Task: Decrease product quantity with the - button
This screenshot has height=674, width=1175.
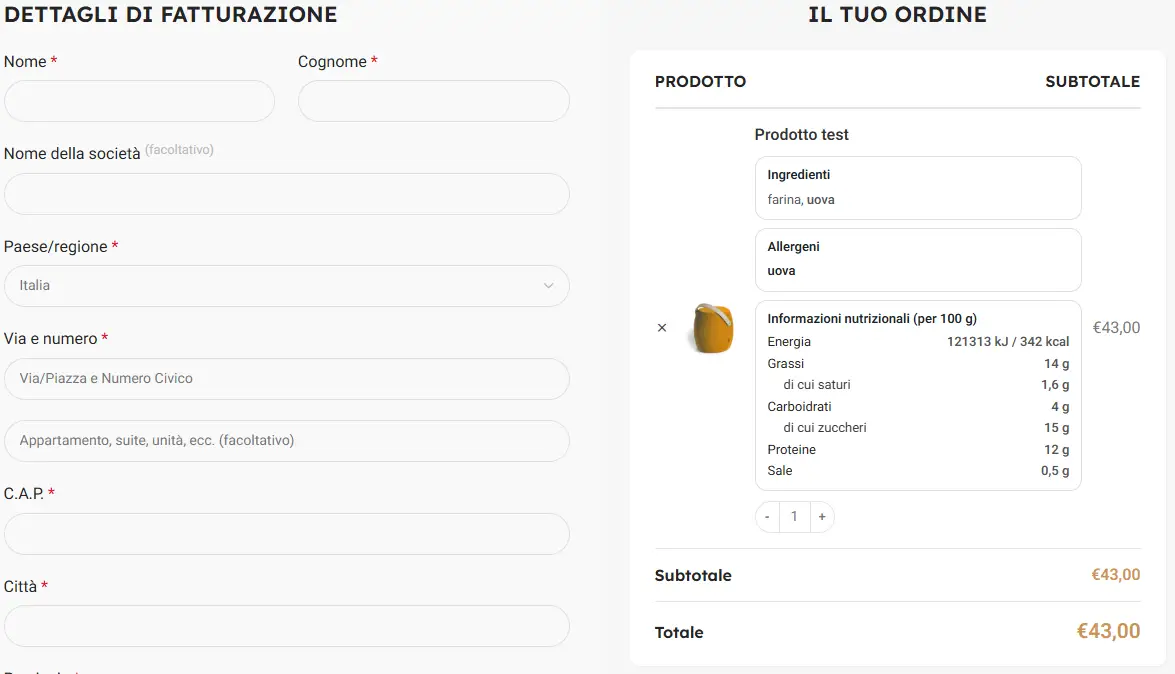Action: (766, 516)
